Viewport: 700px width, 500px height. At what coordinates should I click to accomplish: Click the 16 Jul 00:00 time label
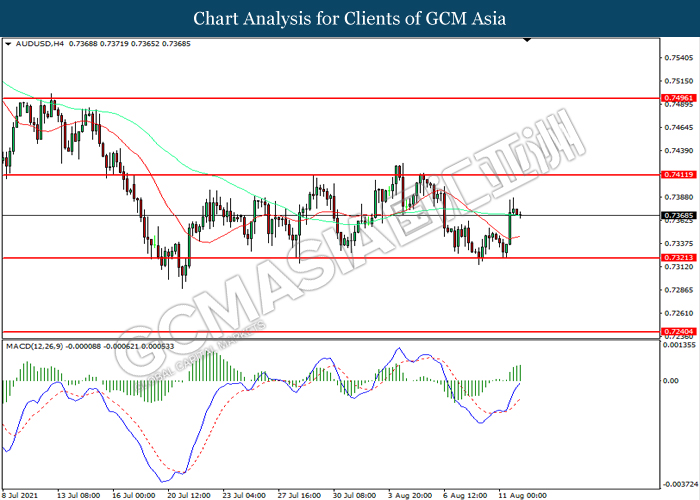coord(133,493)
